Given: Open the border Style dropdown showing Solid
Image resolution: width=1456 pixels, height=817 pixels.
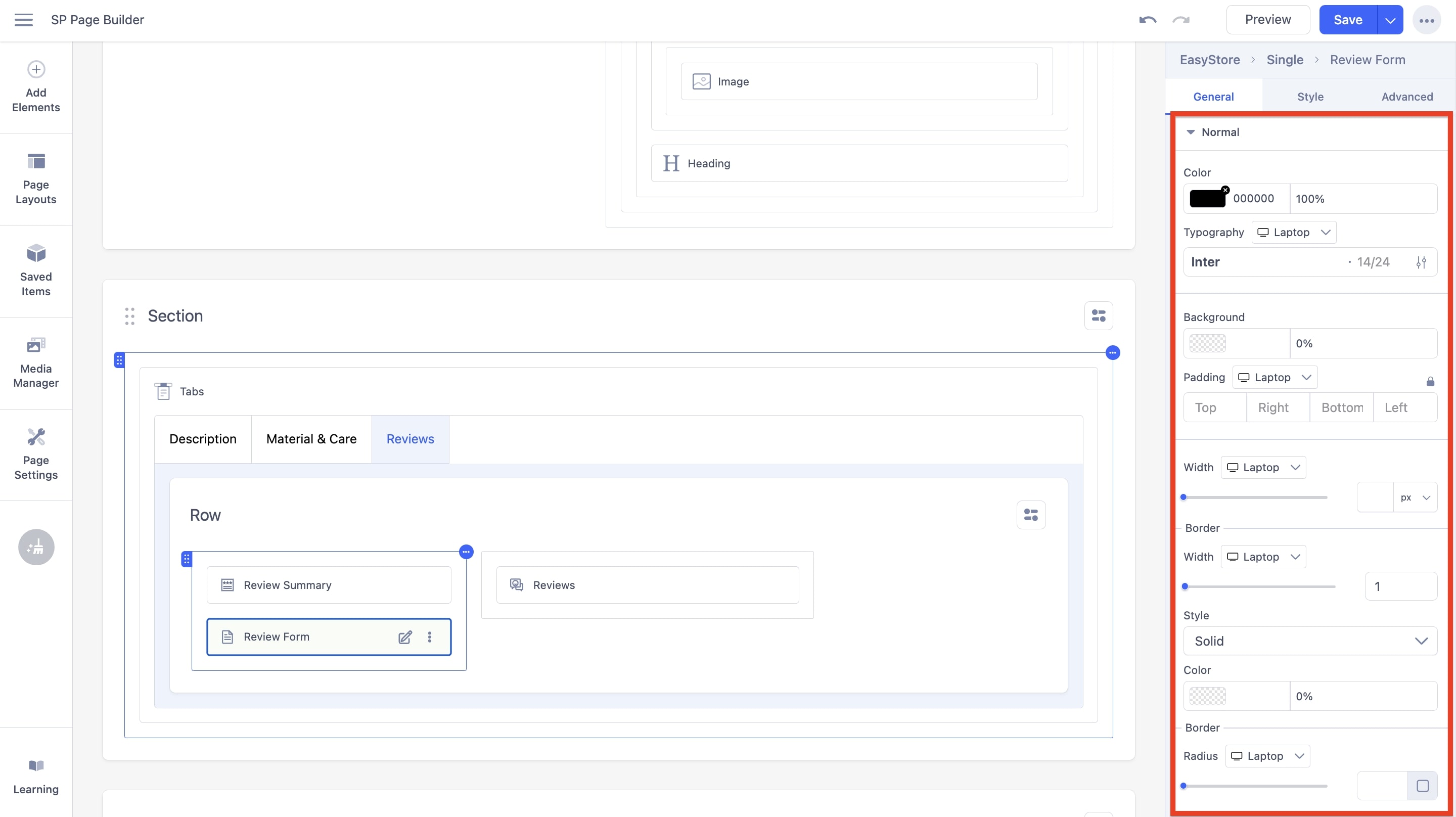Looking at the screenshot, I should tap(1310, 641).
